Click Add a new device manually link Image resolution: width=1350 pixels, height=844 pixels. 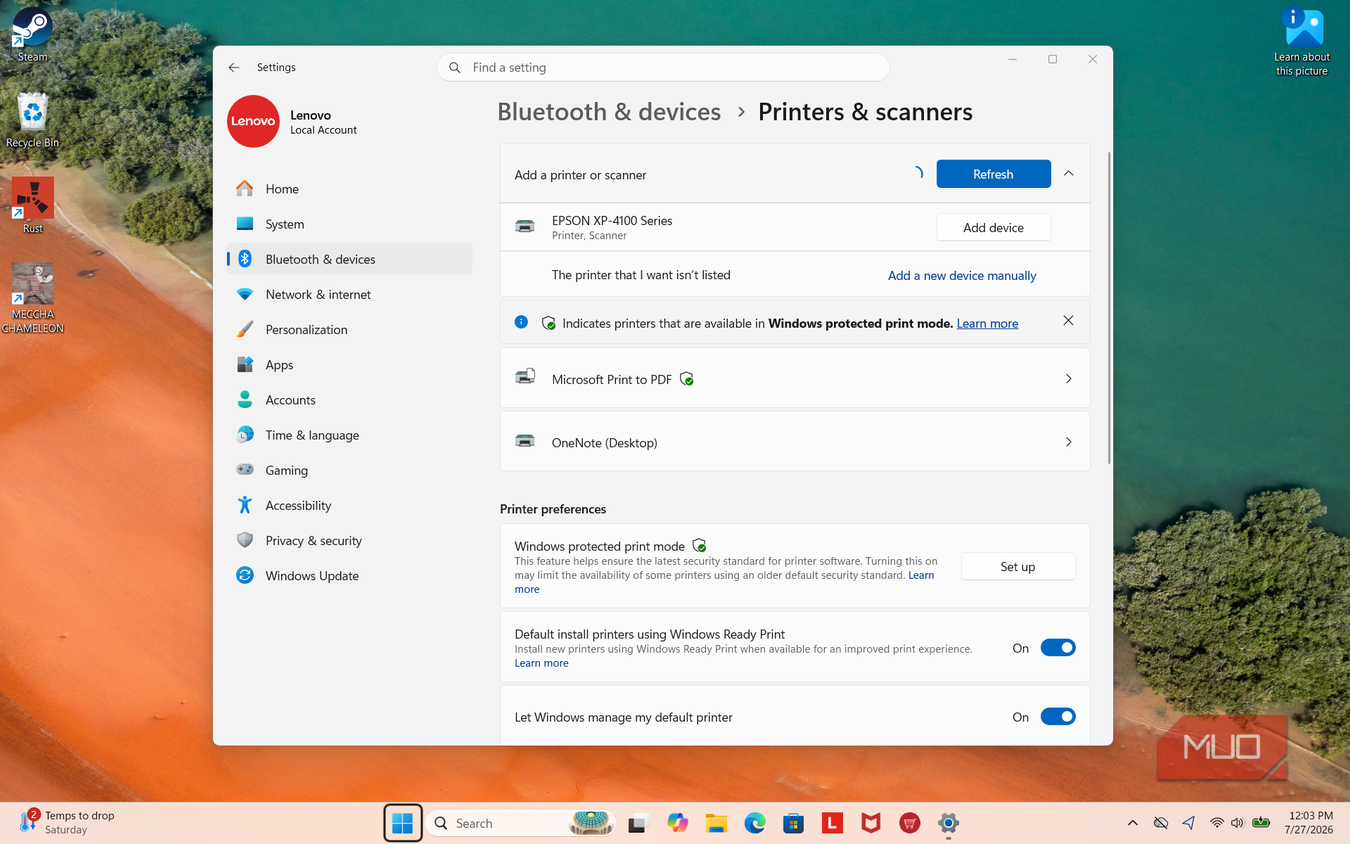[x=962, y=275]
